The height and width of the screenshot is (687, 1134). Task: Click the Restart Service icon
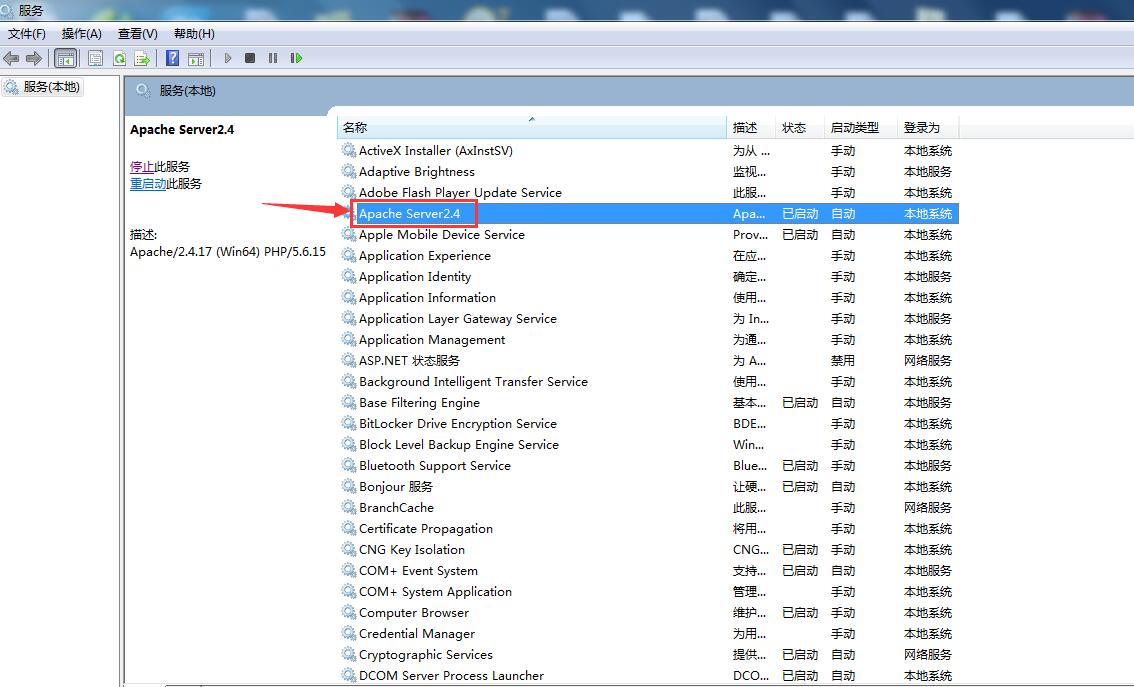pyautogui.click(x=296, y=58)
